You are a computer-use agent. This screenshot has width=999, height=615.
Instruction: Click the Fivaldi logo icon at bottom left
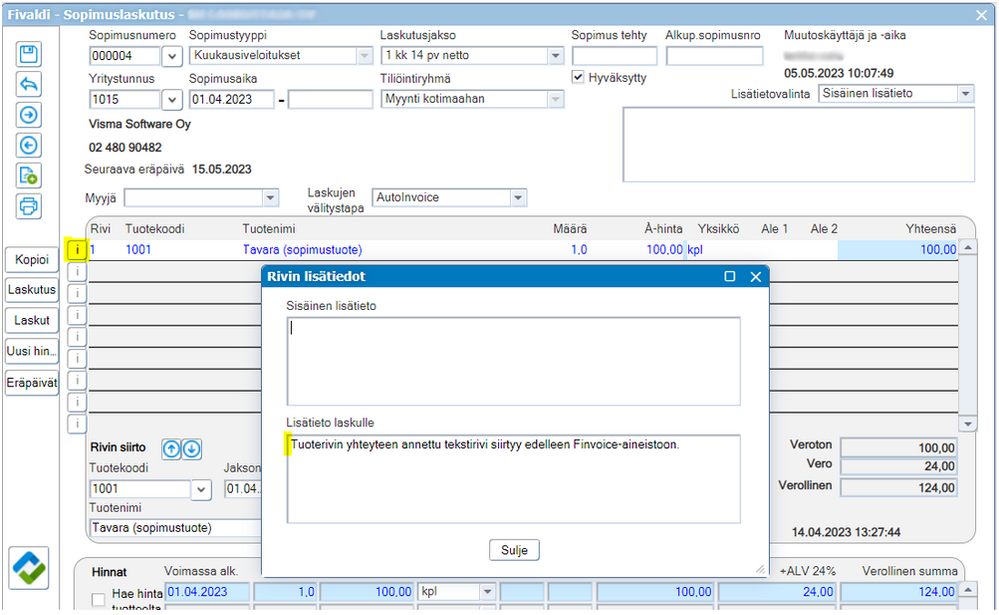29,568
